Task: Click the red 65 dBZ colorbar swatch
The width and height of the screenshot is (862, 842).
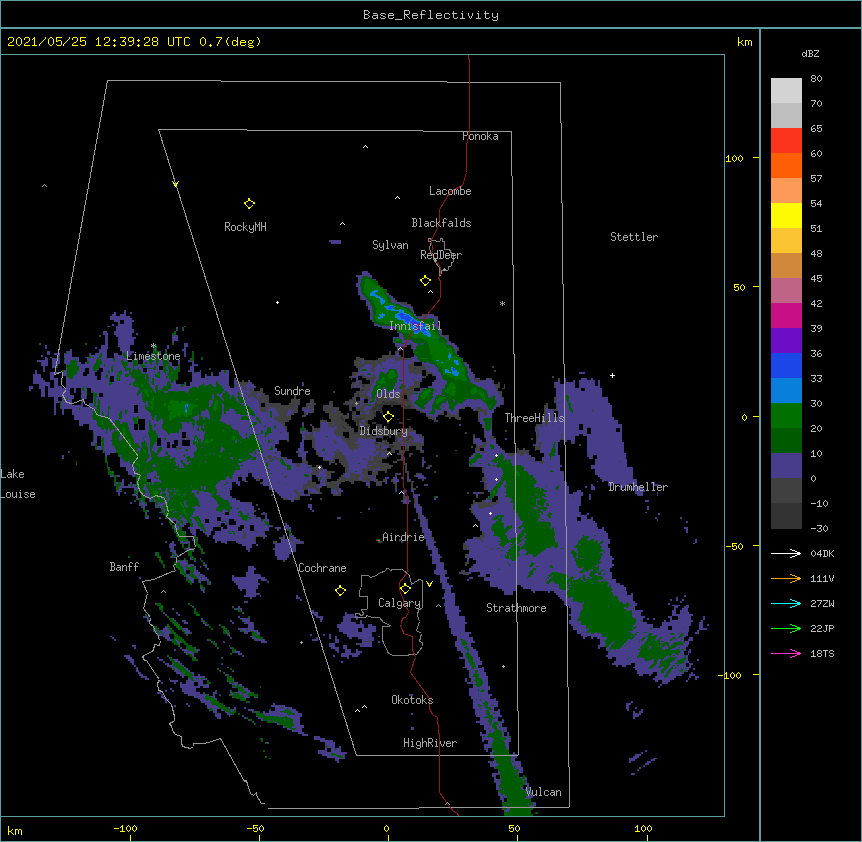Action: point(786,140)
